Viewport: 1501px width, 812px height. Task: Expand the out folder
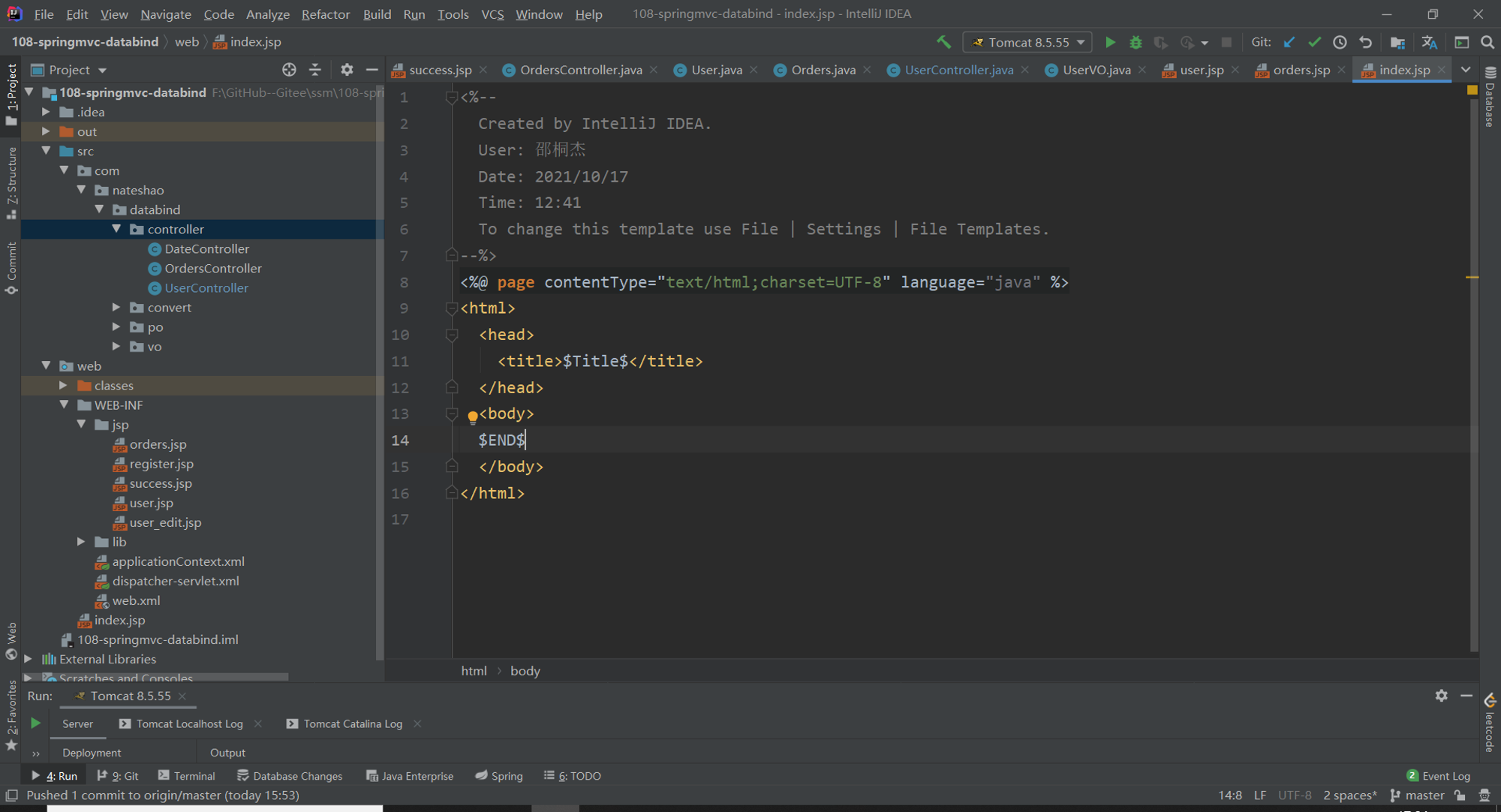point(47,131)
